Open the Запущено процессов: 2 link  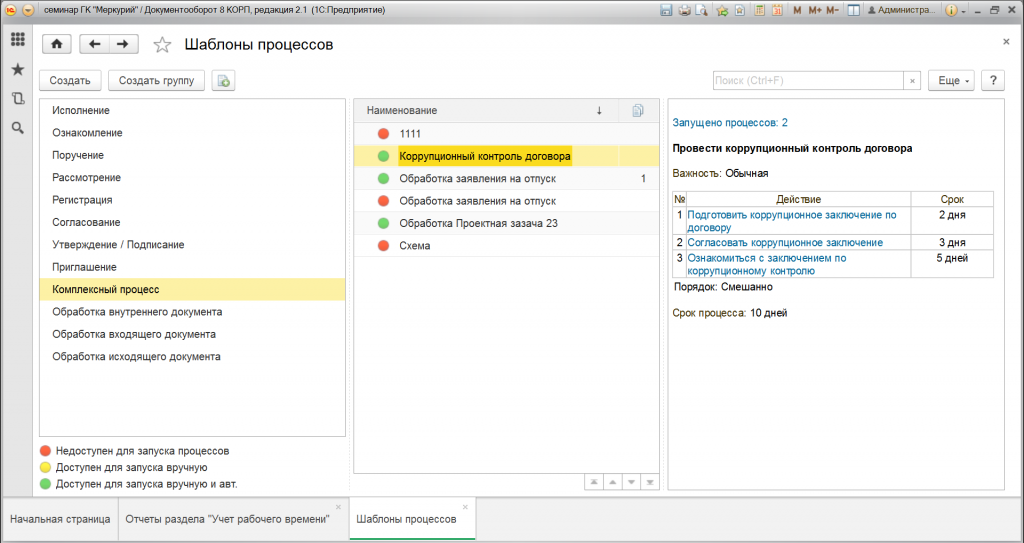[x=730, y=122]
